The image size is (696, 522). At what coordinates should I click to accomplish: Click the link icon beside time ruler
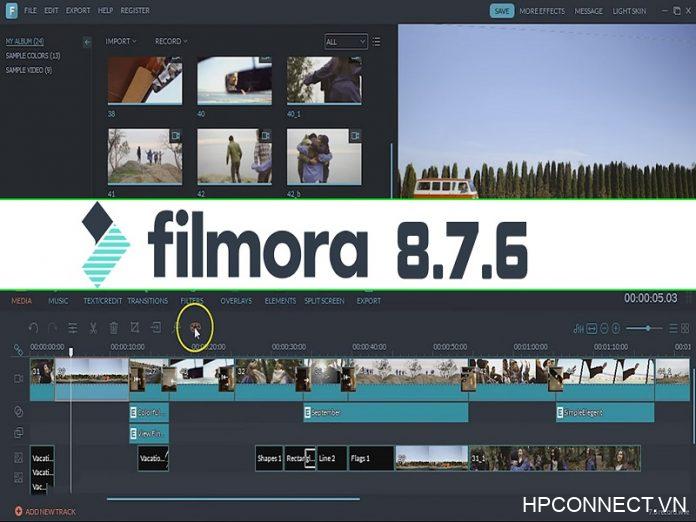[18, 350]
